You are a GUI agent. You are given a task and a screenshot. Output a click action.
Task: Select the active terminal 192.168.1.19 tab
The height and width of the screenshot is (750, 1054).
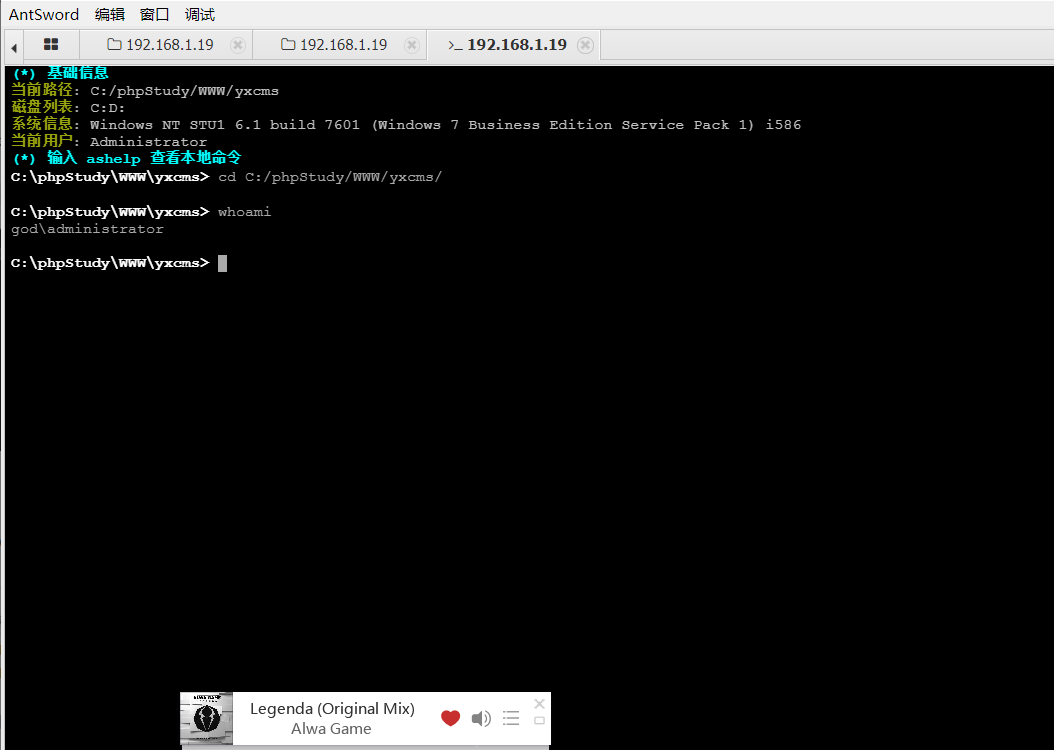tap(508, 45)
